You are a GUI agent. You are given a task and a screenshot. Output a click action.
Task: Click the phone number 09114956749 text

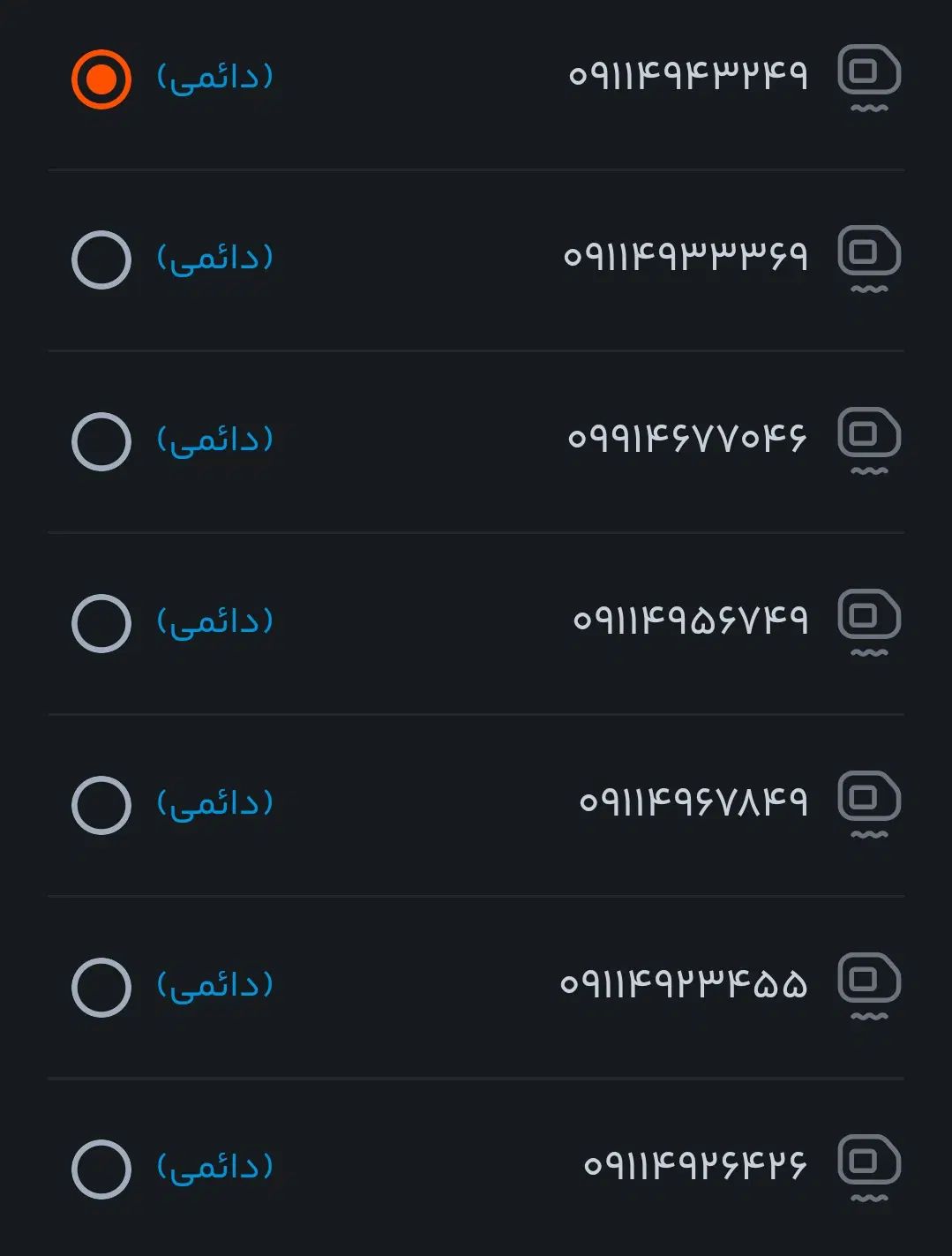coord(691,620)
